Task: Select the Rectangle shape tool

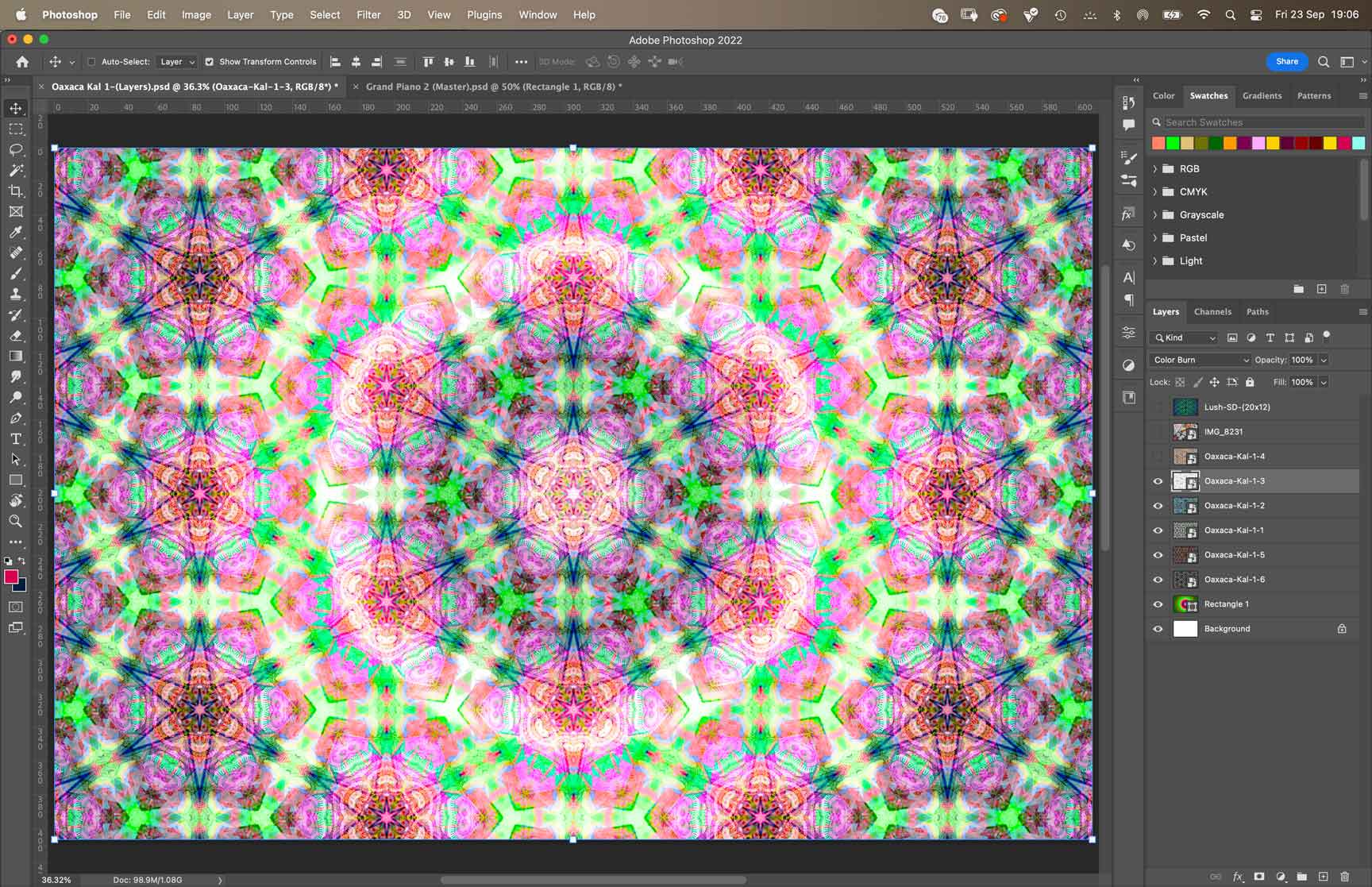Action: click(x=16, y=480)
